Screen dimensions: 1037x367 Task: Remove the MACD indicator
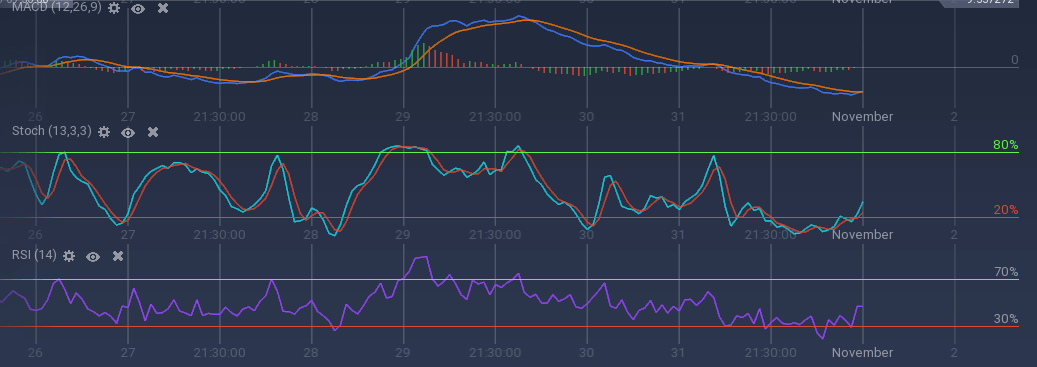163,9
